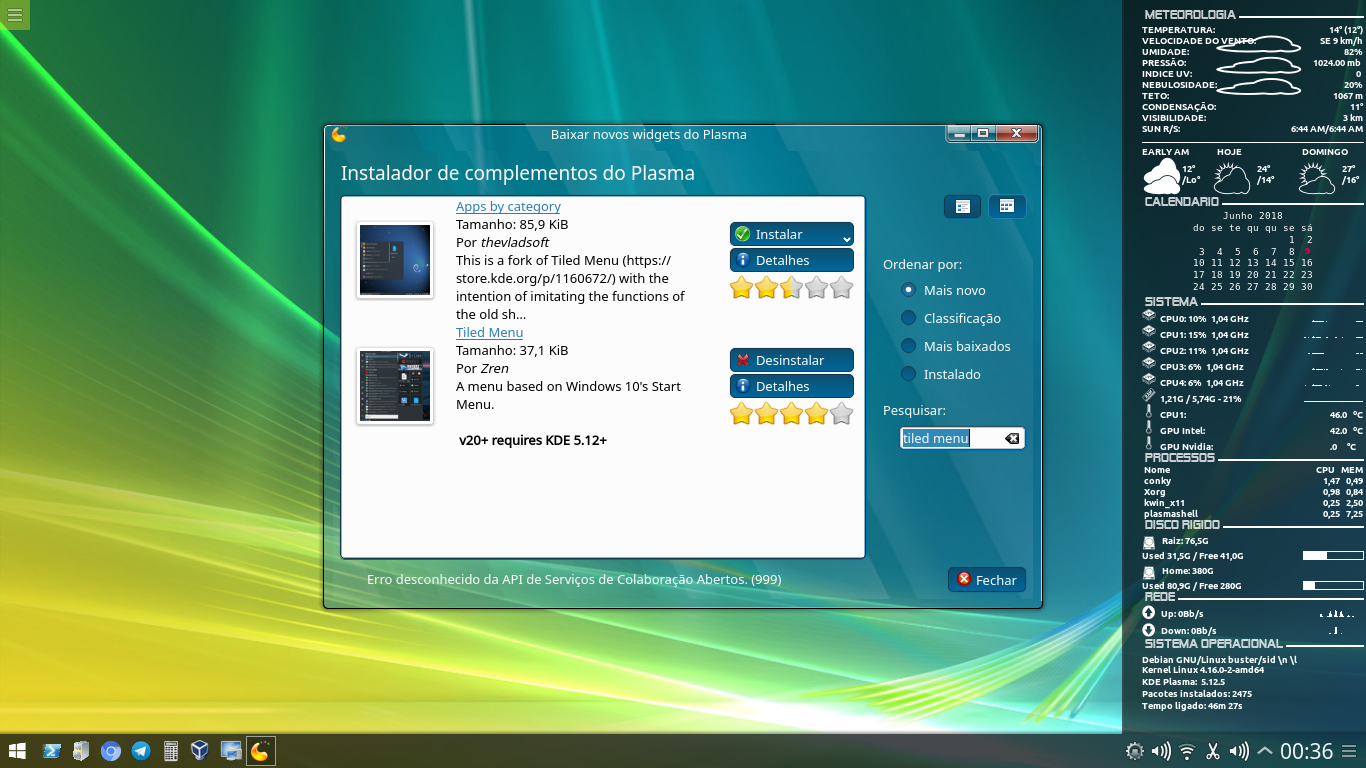Click the "Ordenar por:" label
1366x768 pixels.
coord(922,264)
